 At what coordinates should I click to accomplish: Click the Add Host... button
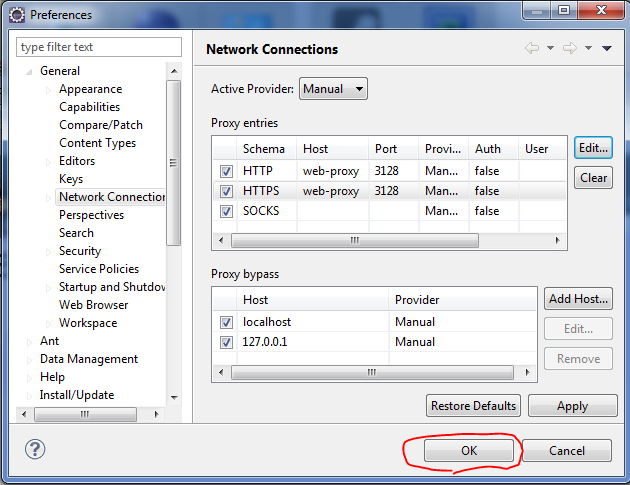pyautogui.click(x=578, y=299)
